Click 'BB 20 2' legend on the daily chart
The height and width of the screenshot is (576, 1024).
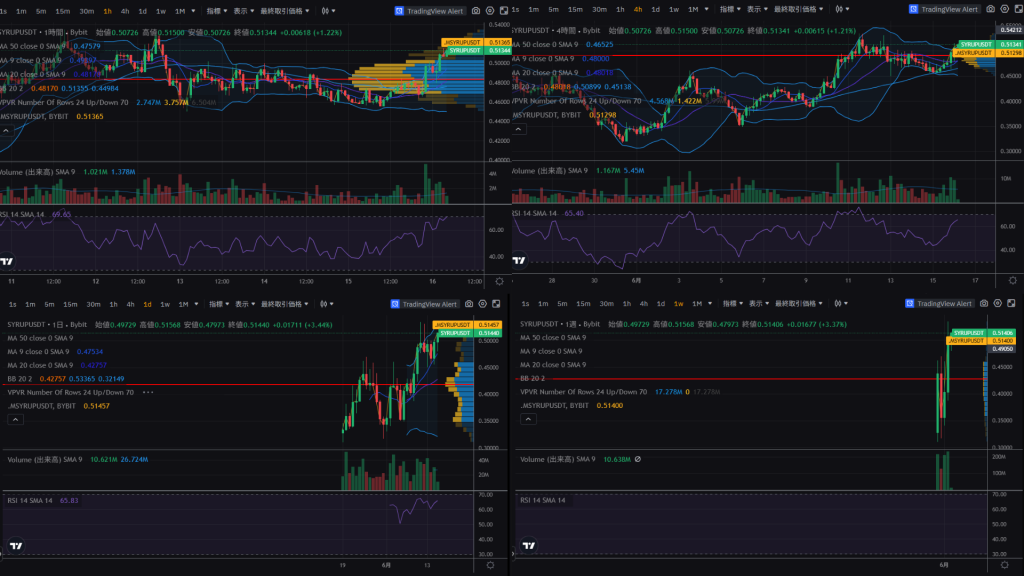20,379
